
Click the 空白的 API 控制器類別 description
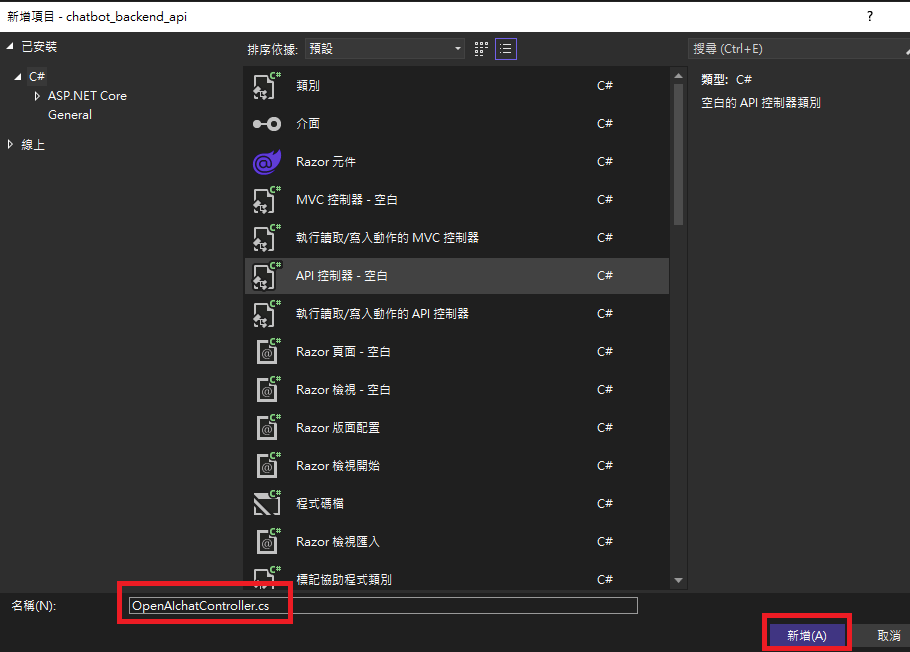[x=761, y=103]
